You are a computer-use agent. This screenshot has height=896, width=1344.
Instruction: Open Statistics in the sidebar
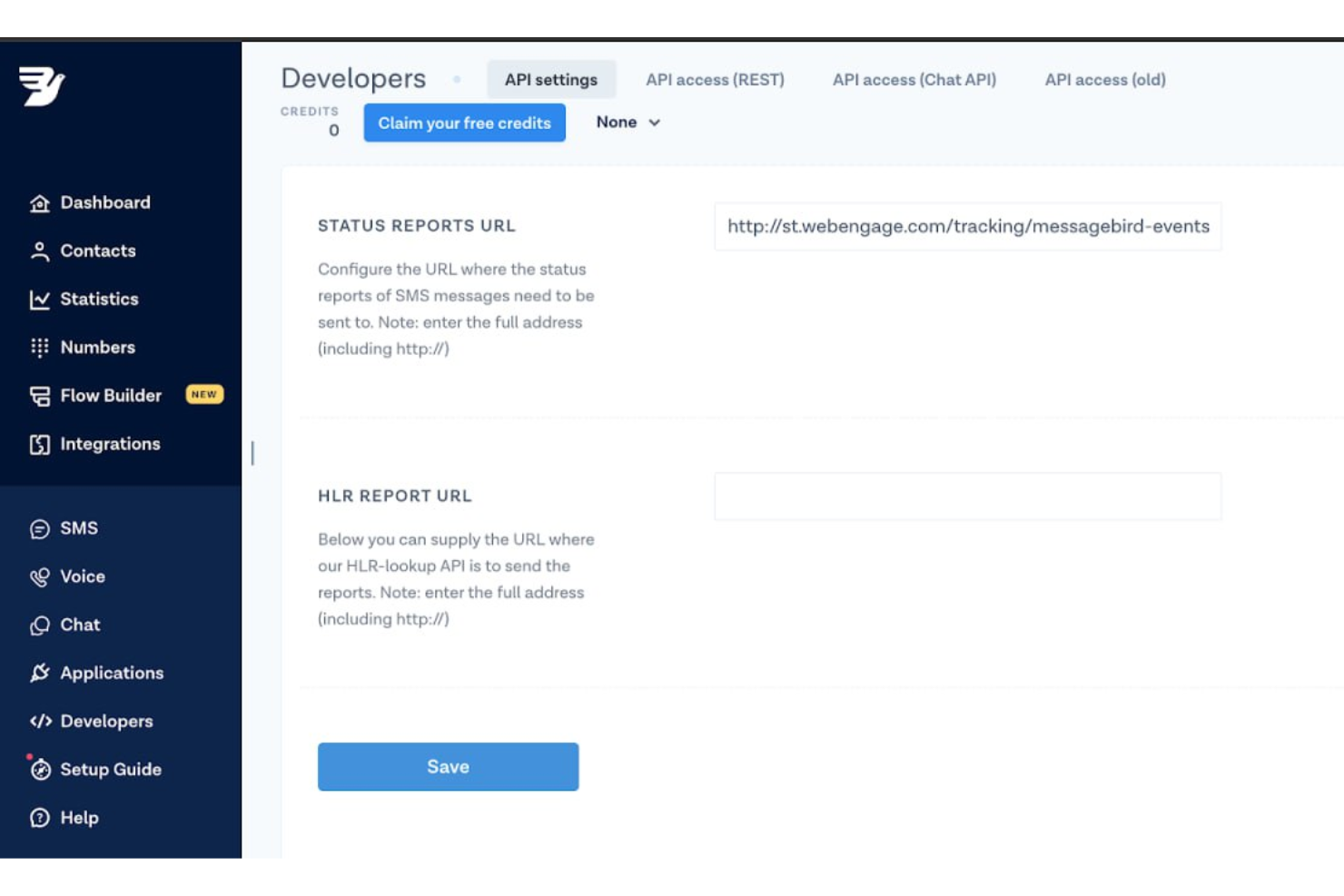99,299
